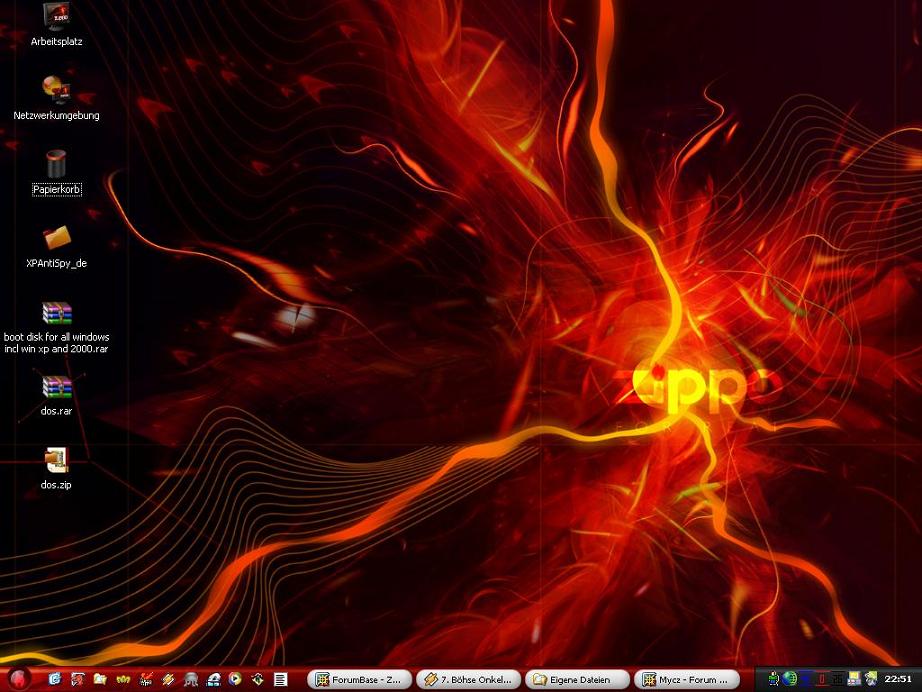Launch the red and black quick launch icon
Viewport: 922px width, 692px height.
pos(145,680)
